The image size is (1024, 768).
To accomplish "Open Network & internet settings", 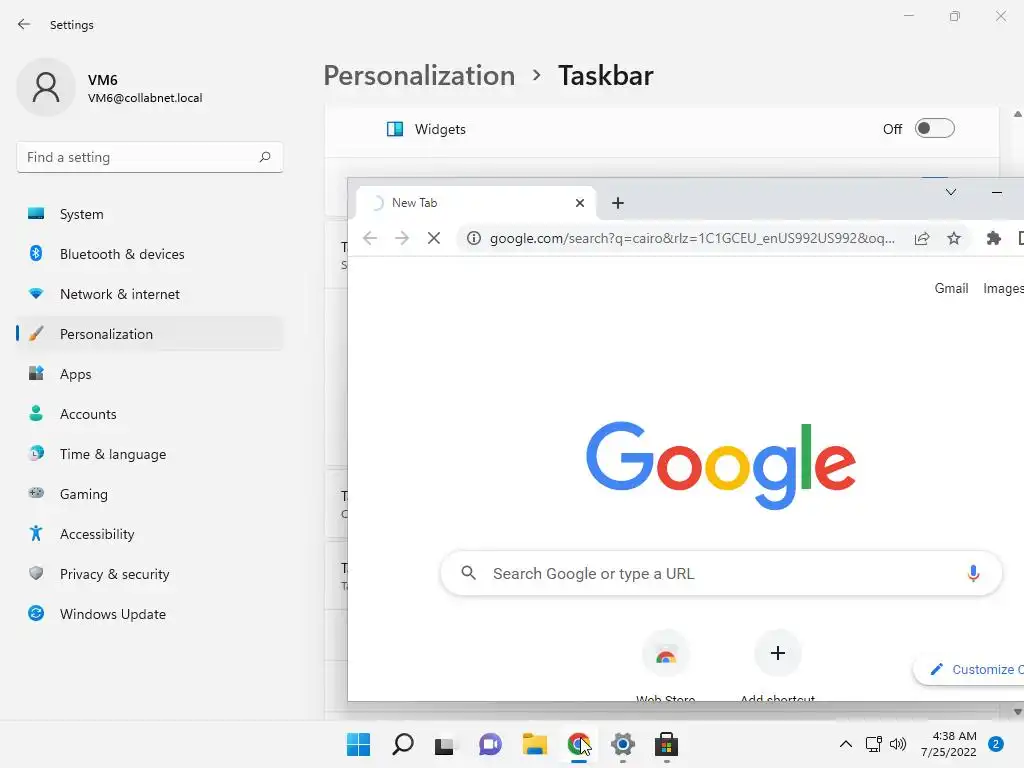I will pos(150,294).
